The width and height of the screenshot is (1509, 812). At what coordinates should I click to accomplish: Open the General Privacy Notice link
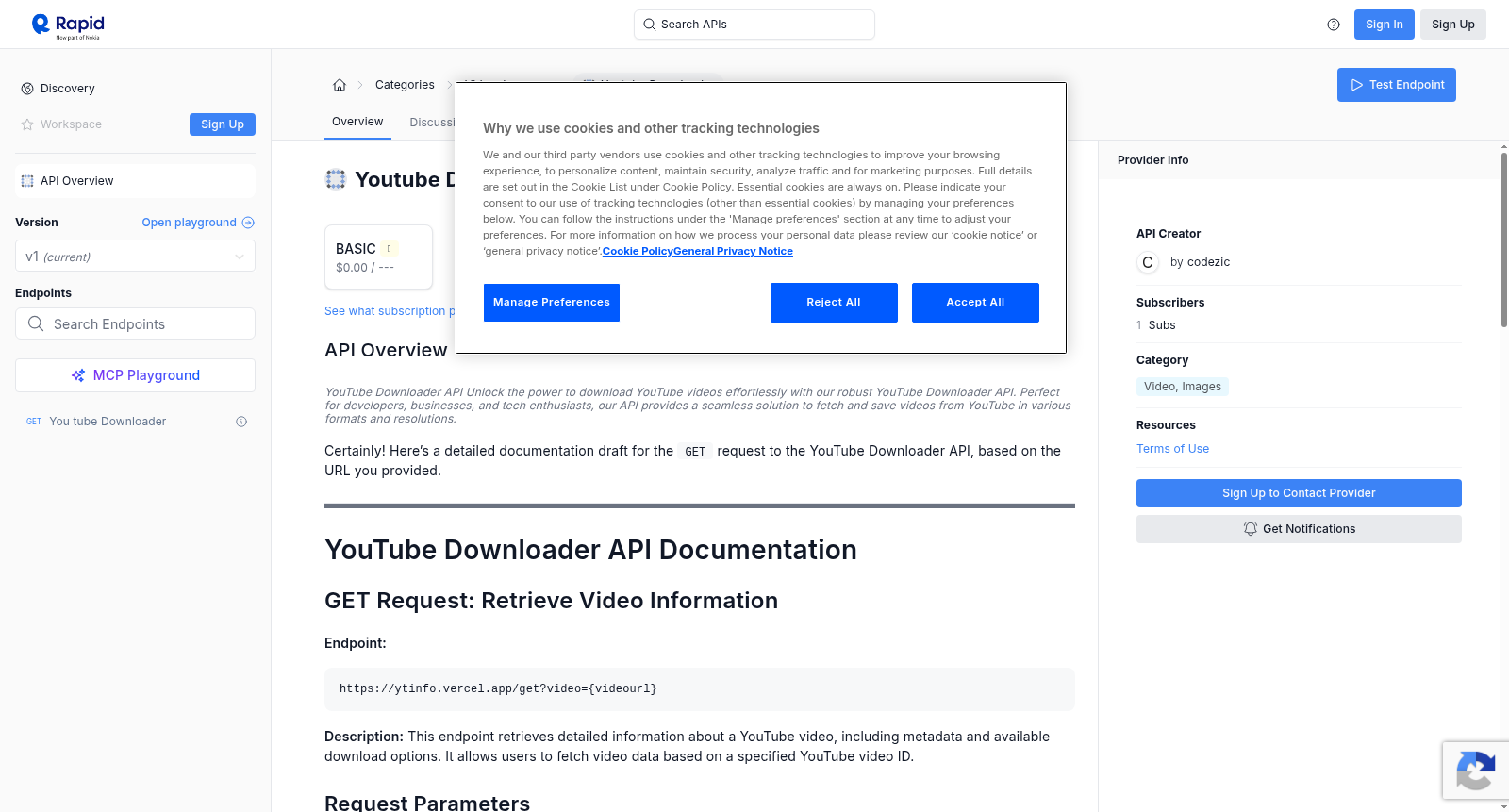[733, 251]
